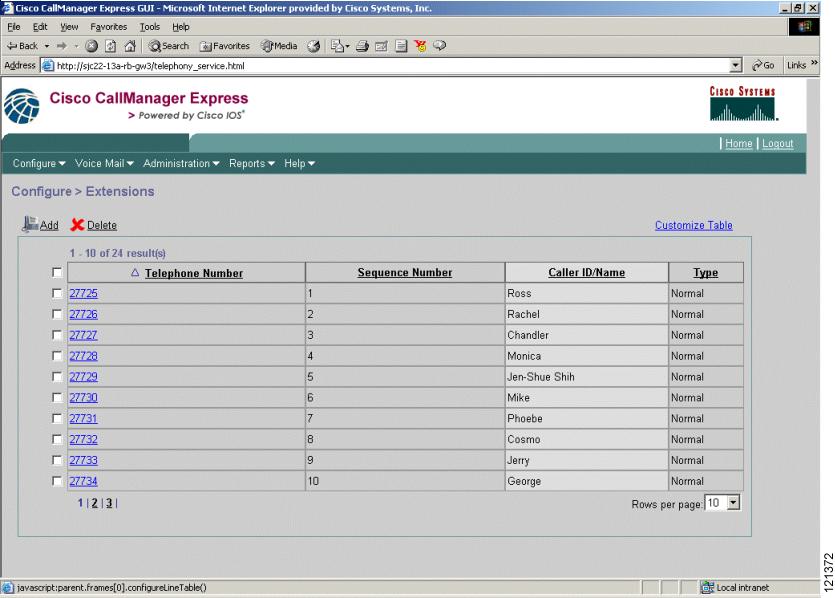Check the box for extension 27726

coord(57,314)
